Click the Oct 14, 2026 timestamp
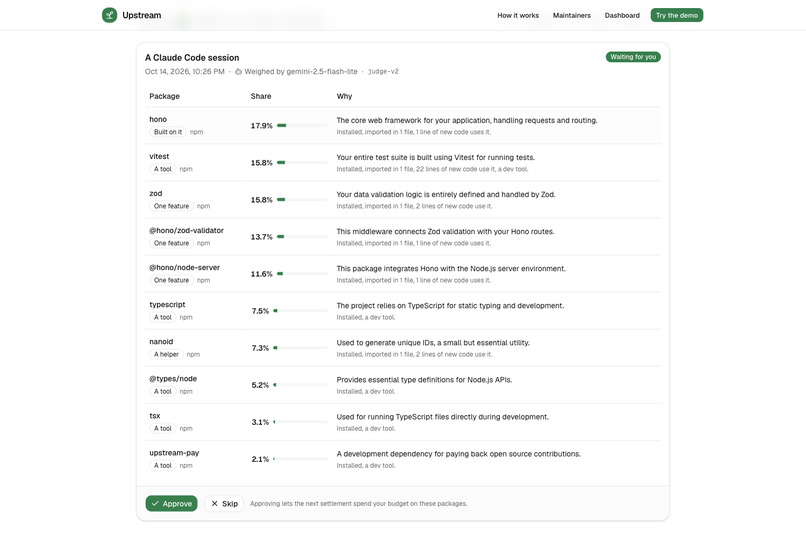The image size is (806, 537). pyautogui.click(x=185, y=71)
